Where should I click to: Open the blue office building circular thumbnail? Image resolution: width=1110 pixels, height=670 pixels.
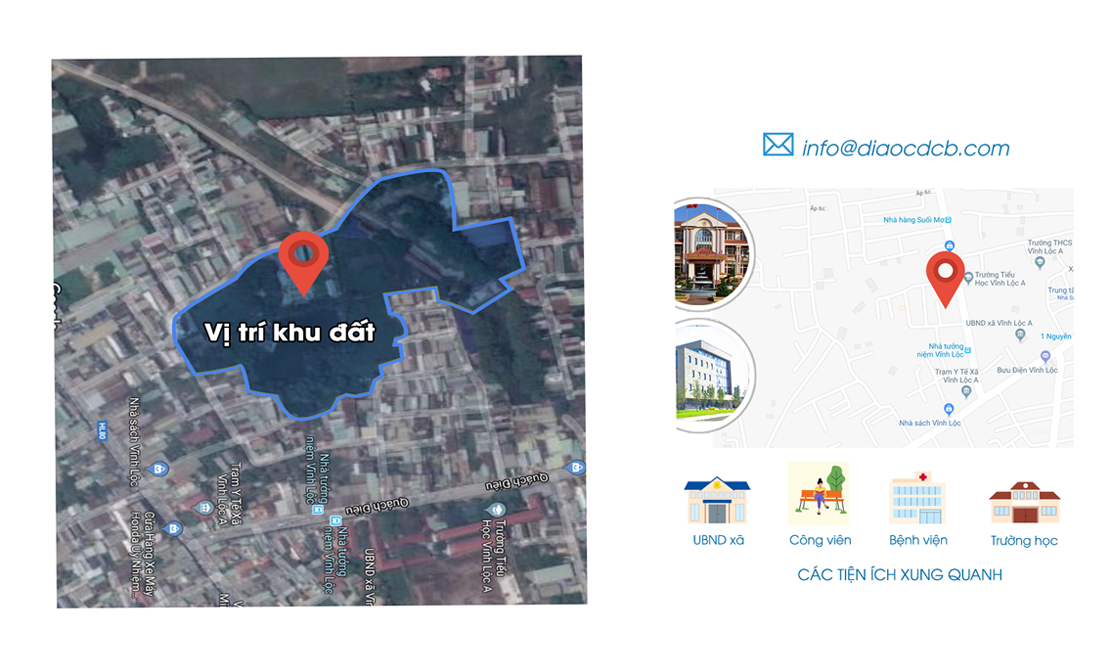pos(712,375)
